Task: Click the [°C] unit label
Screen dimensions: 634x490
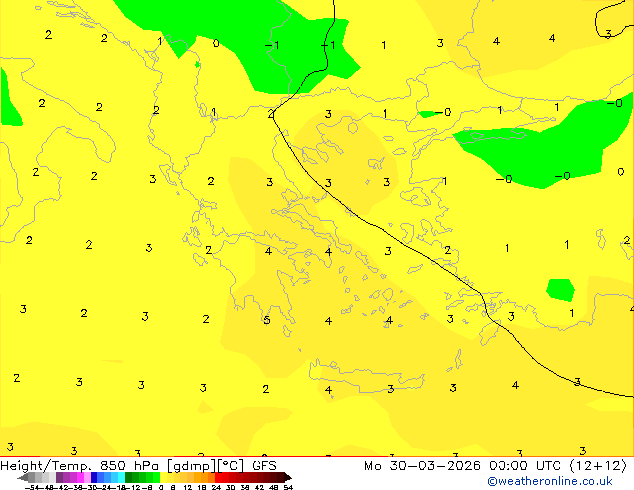Action: tap(228, 465)
